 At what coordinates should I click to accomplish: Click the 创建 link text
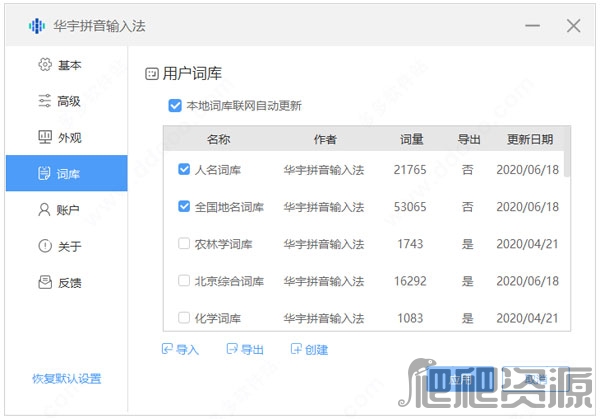coord(316,349)
